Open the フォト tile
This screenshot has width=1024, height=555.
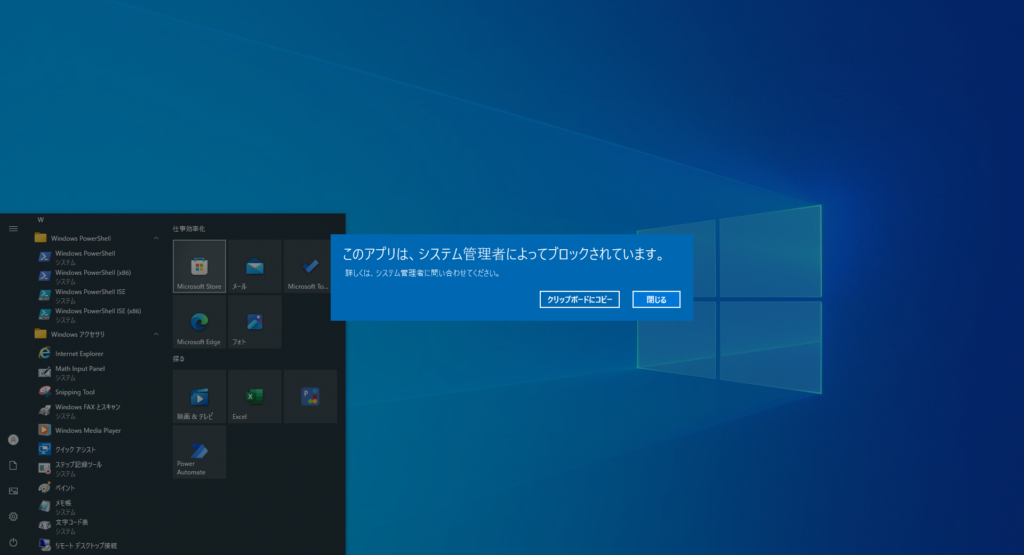coord(255,321)
